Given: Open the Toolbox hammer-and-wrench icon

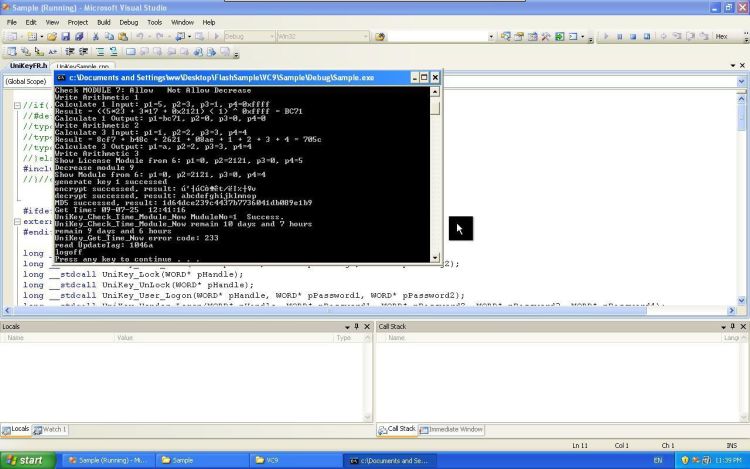Looking at the screenshot, I should click(546, 36).
